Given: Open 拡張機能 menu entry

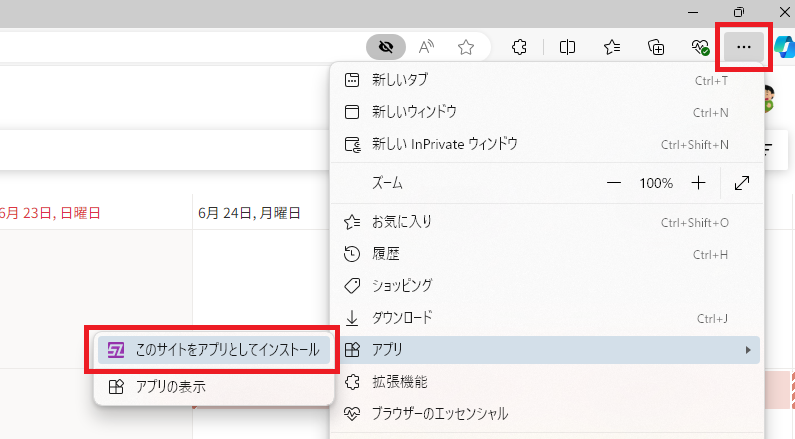Looking at the screenshot, I should (x=547, y=382).
